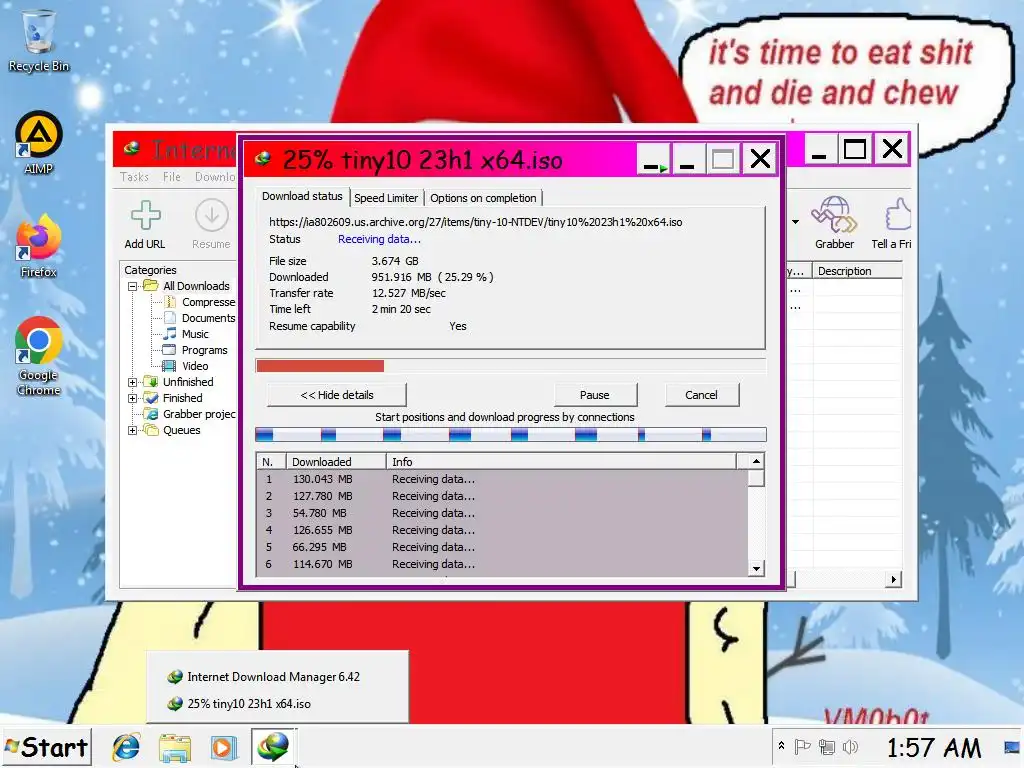This screenshot has height=768, width=1024.
Task: Collapse the All Downloads tree node
Action: tap(133, 286)
